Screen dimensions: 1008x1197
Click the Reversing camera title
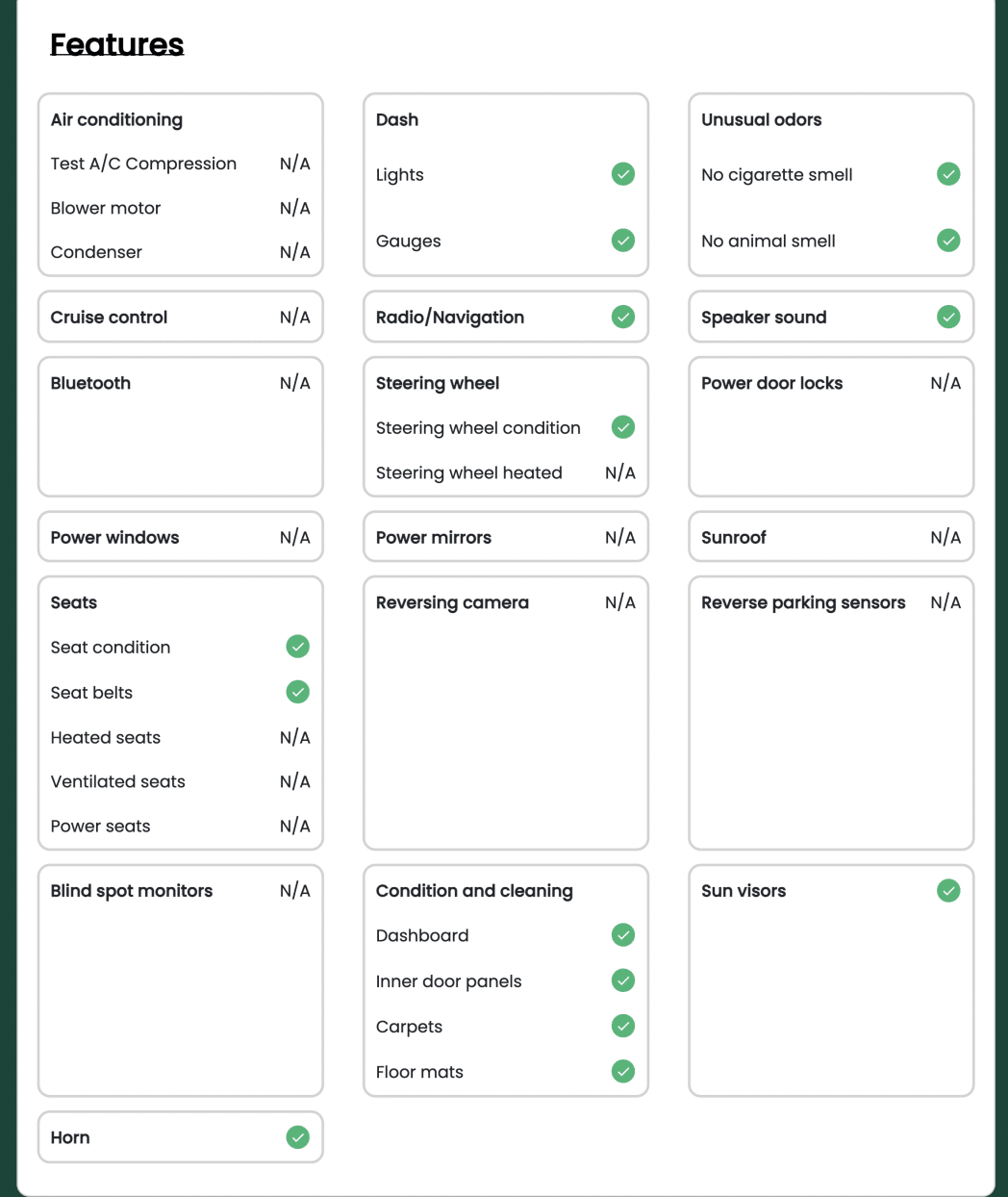pos(452,603)
